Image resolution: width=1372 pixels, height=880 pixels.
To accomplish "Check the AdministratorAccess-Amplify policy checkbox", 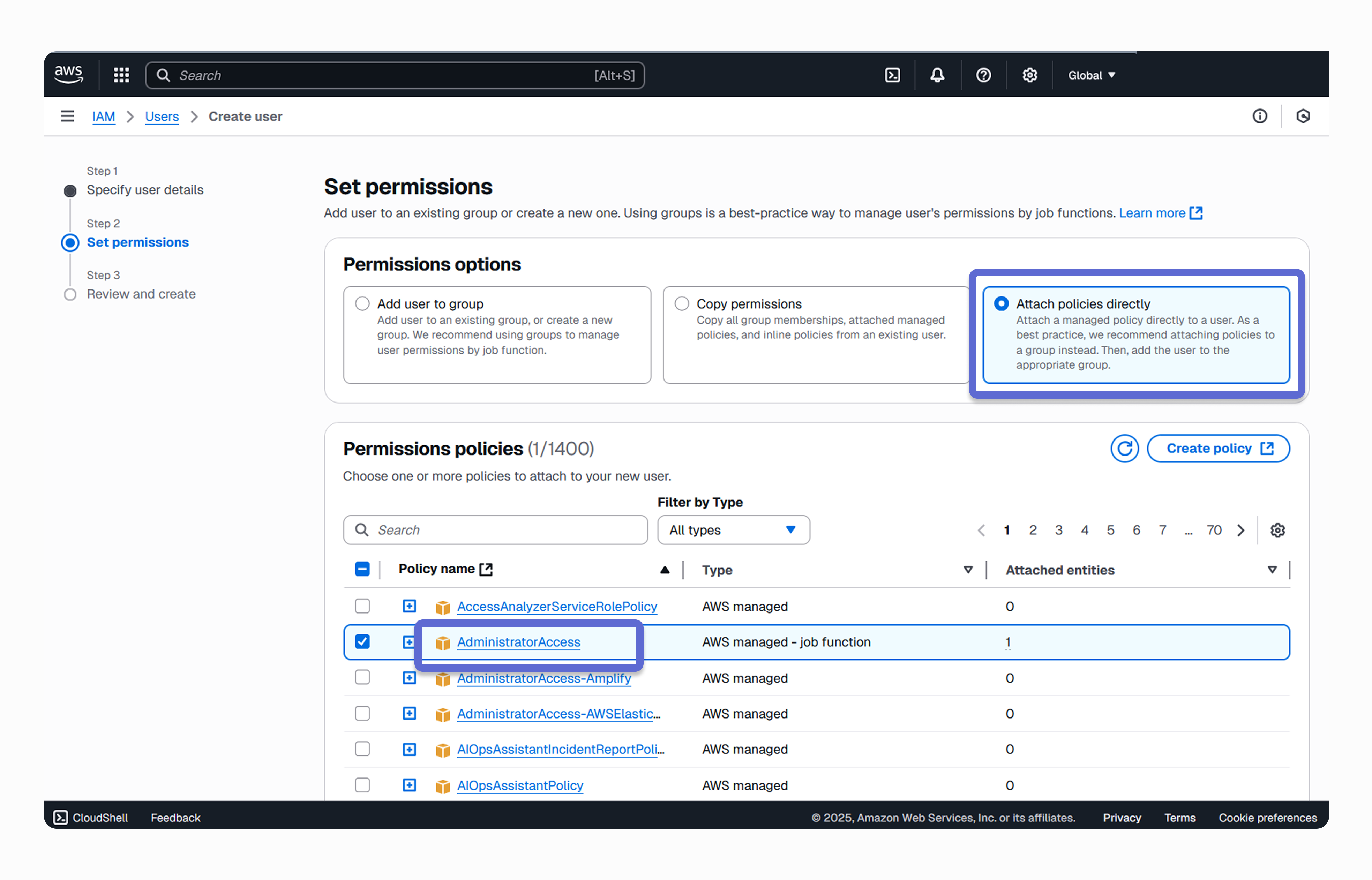I will 362,678.
